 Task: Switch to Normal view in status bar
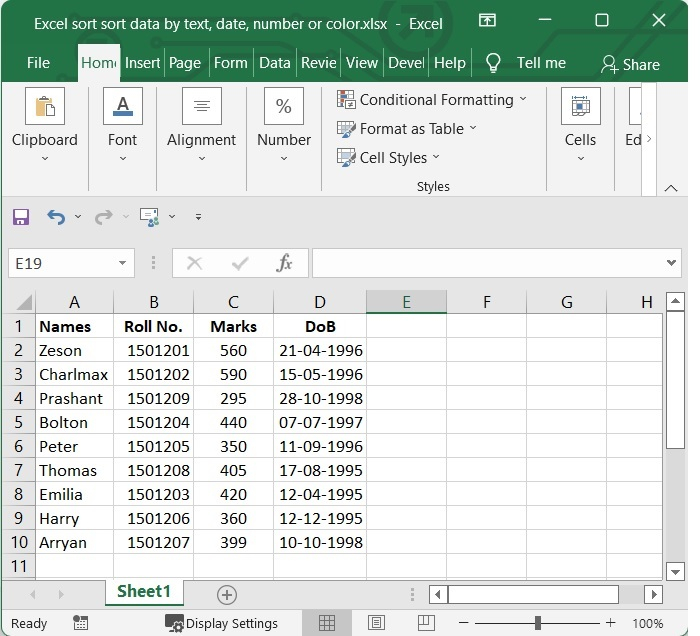click(x=327, y=623)
